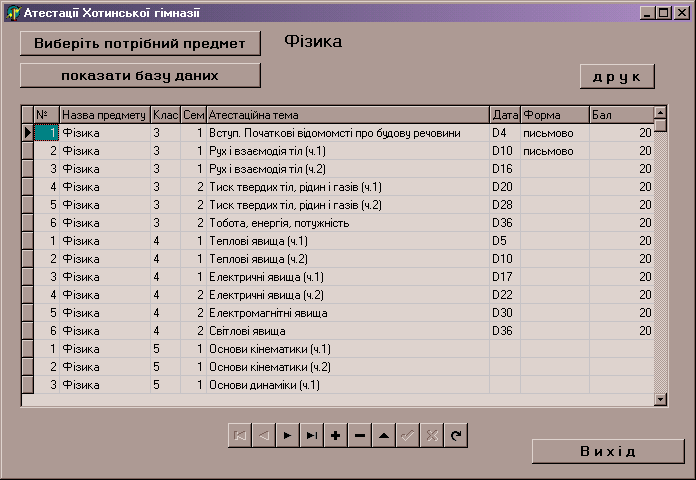Go to next record in navigator
Image resolution: width=696 pixels, height=480 pixels.
pos(288,436)
